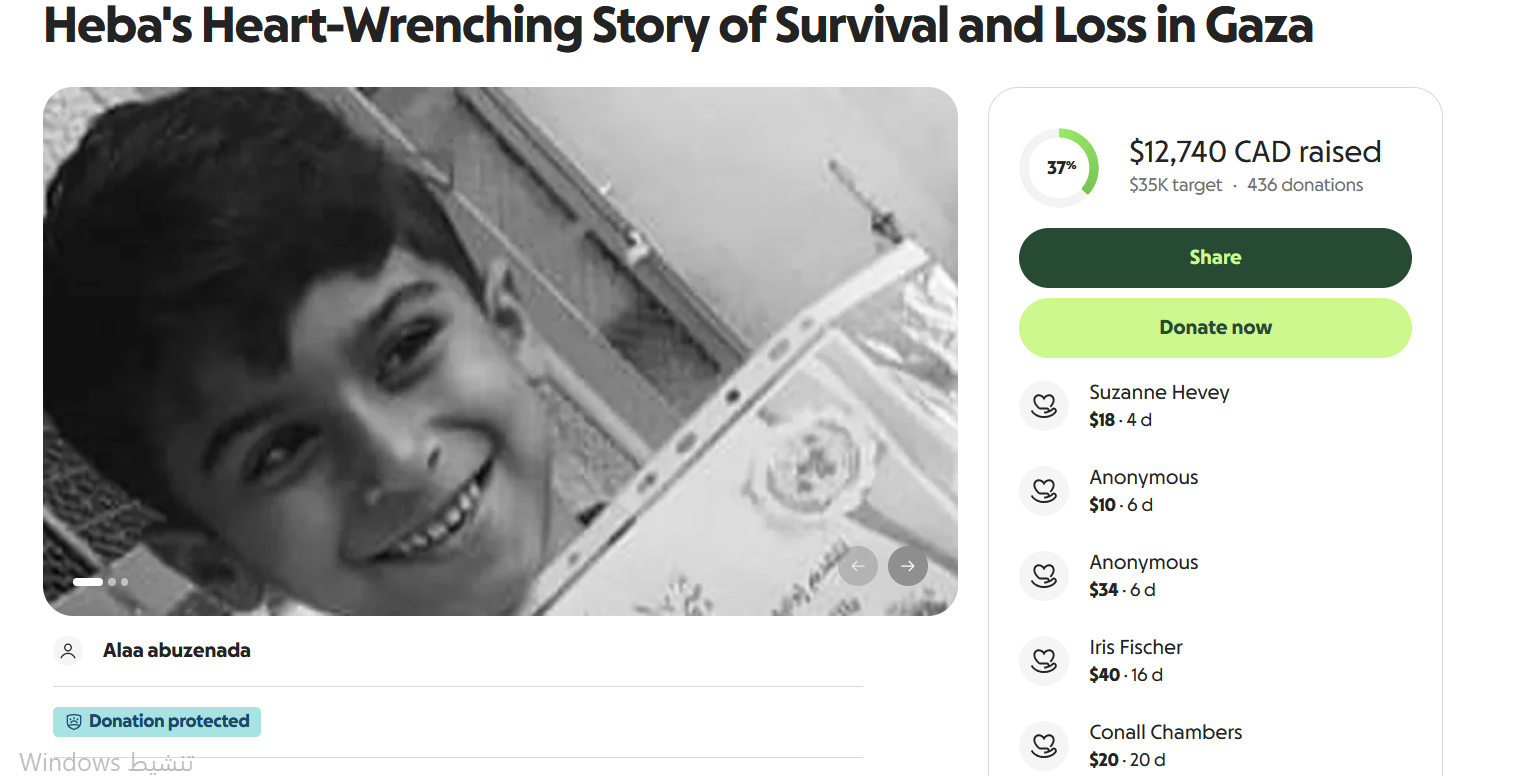Image resolution: width=1516 pixels, height=776 pixels.
Task: Click the shield icon in Donation protected badge
Action: point(74,722)
